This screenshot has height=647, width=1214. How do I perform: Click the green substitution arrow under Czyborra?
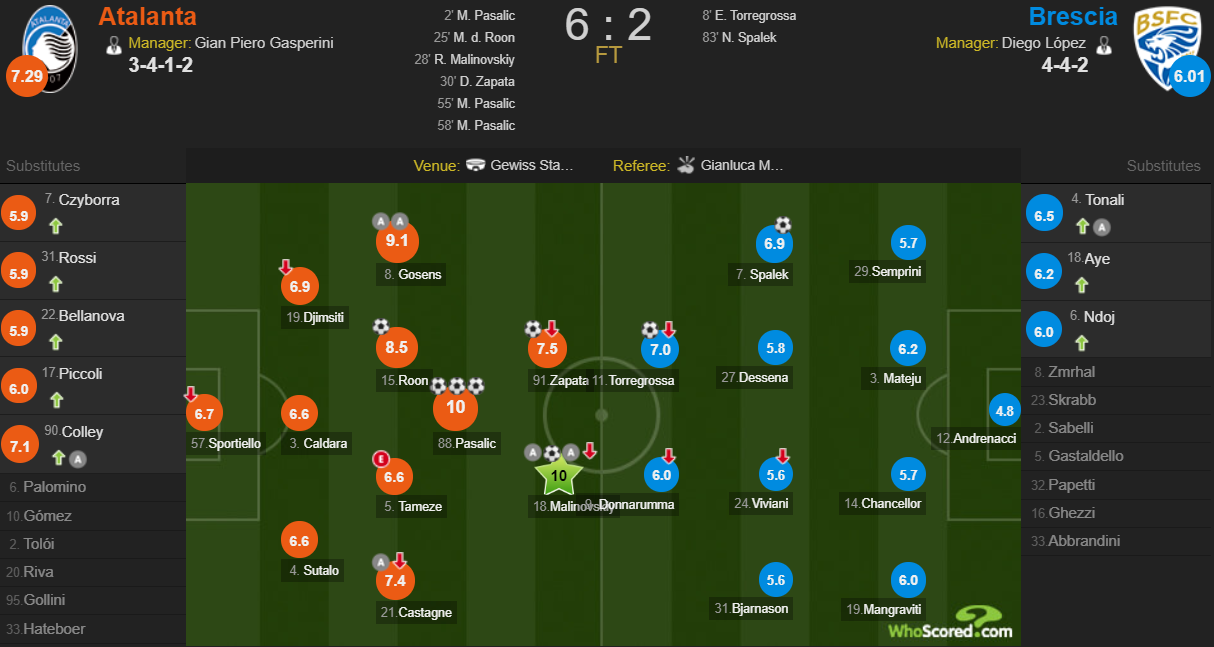(x=56, y=226)
